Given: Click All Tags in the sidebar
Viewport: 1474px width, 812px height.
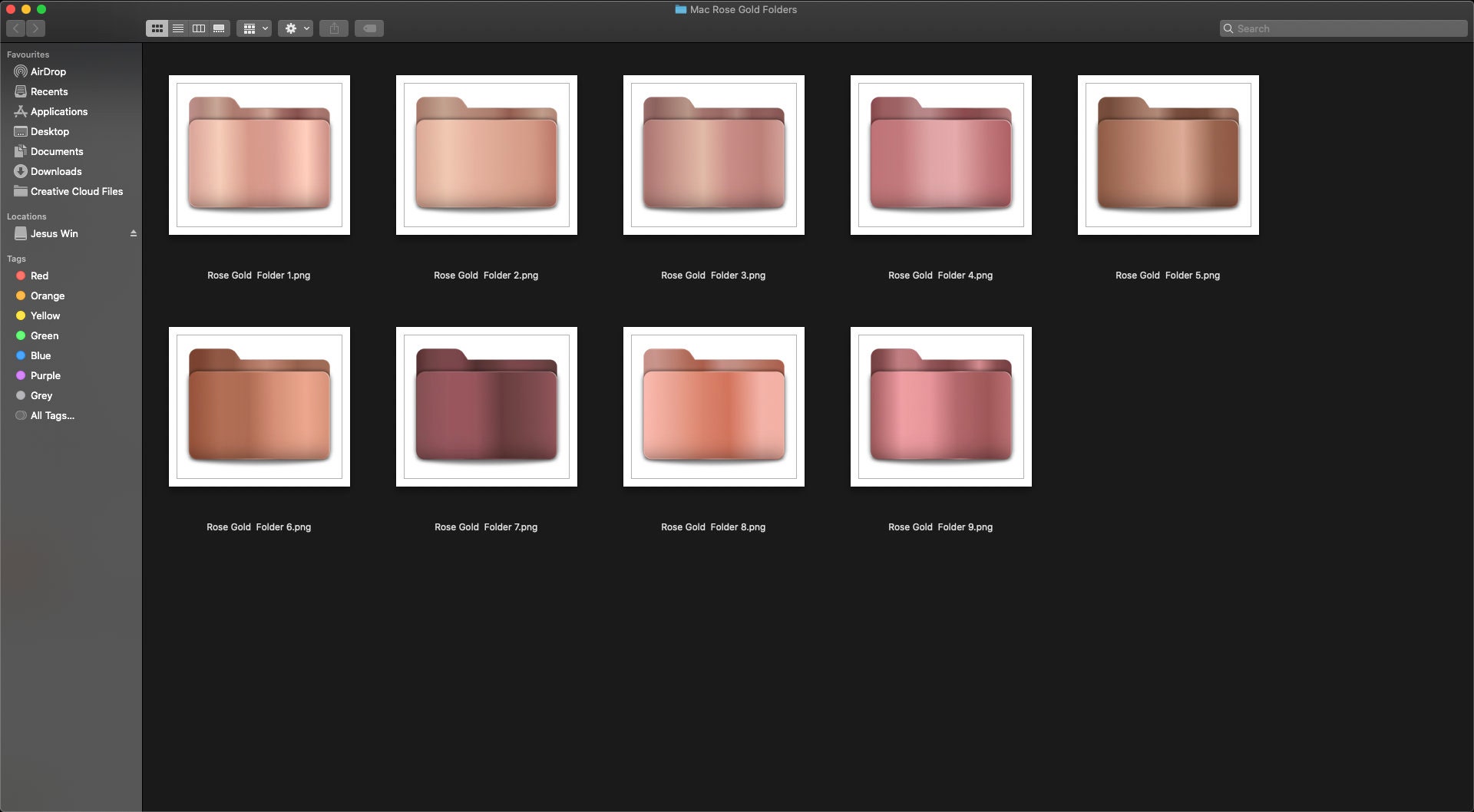Looking at the screenshot, I should 51,415.
